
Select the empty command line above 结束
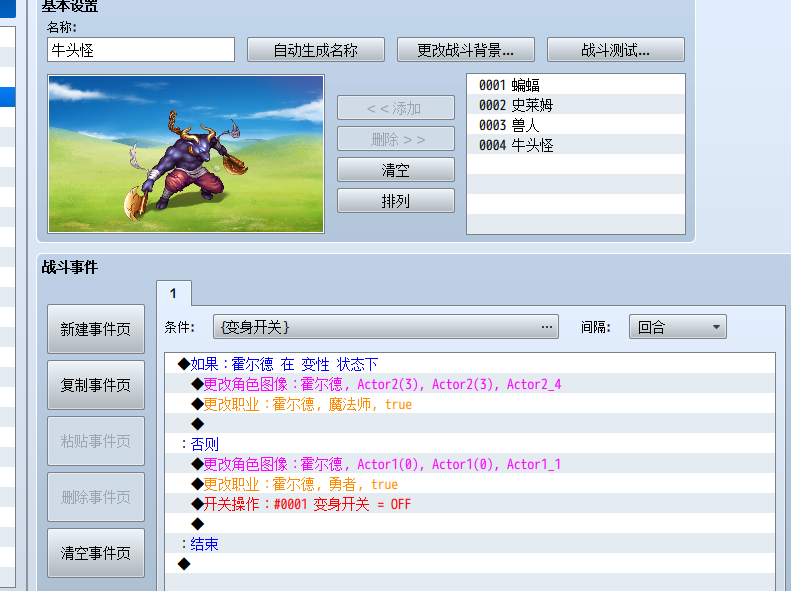tap(470, 523)
